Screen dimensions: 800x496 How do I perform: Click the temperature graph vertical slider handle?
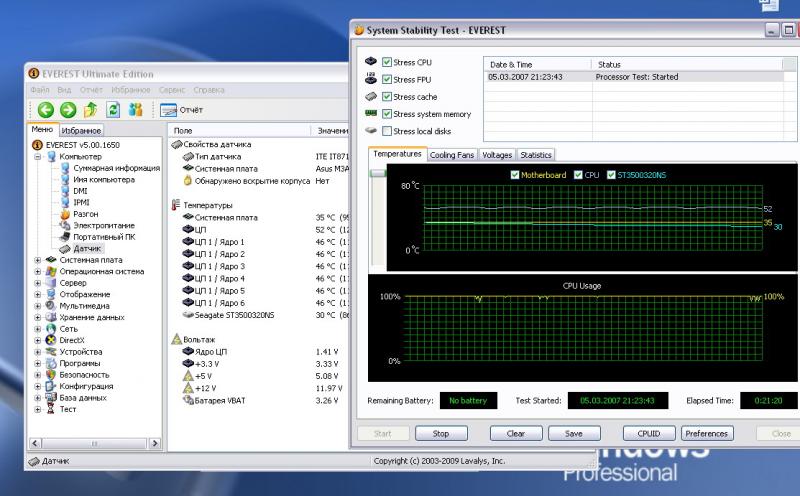pos(378,173)
